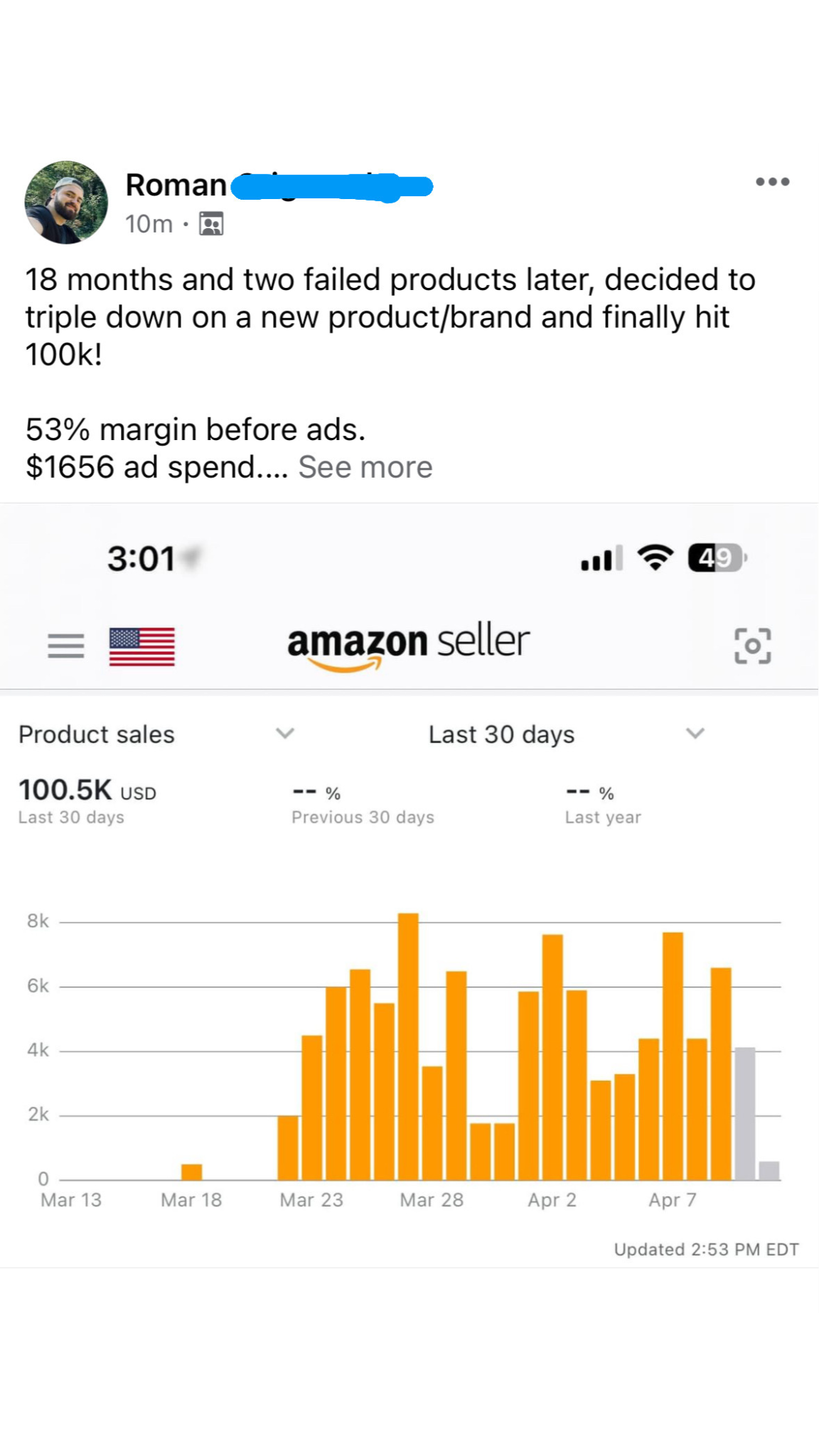
Task: Click the post audience group icon
Action: (x=211, y=224)
